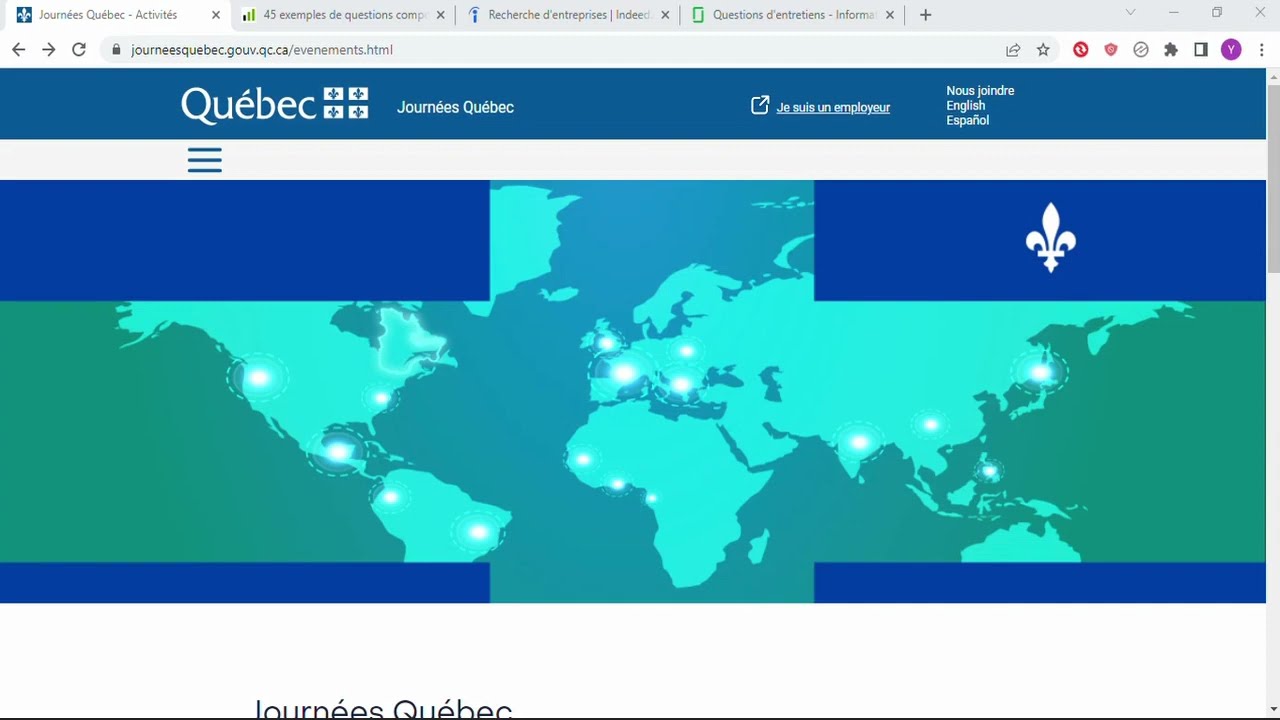Go back with the browser back arrow
This screenshot has width=1280, height=720.
pyautogui.click(x=18, y=49)
